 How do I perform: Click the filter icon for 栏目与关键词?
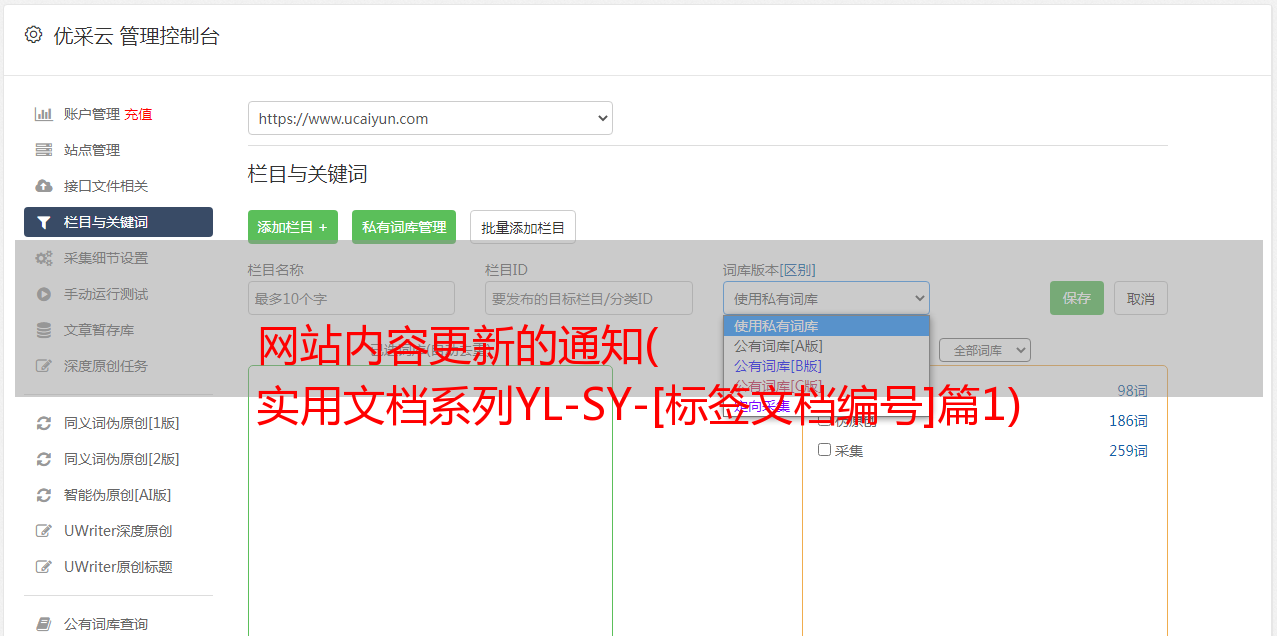44,222
